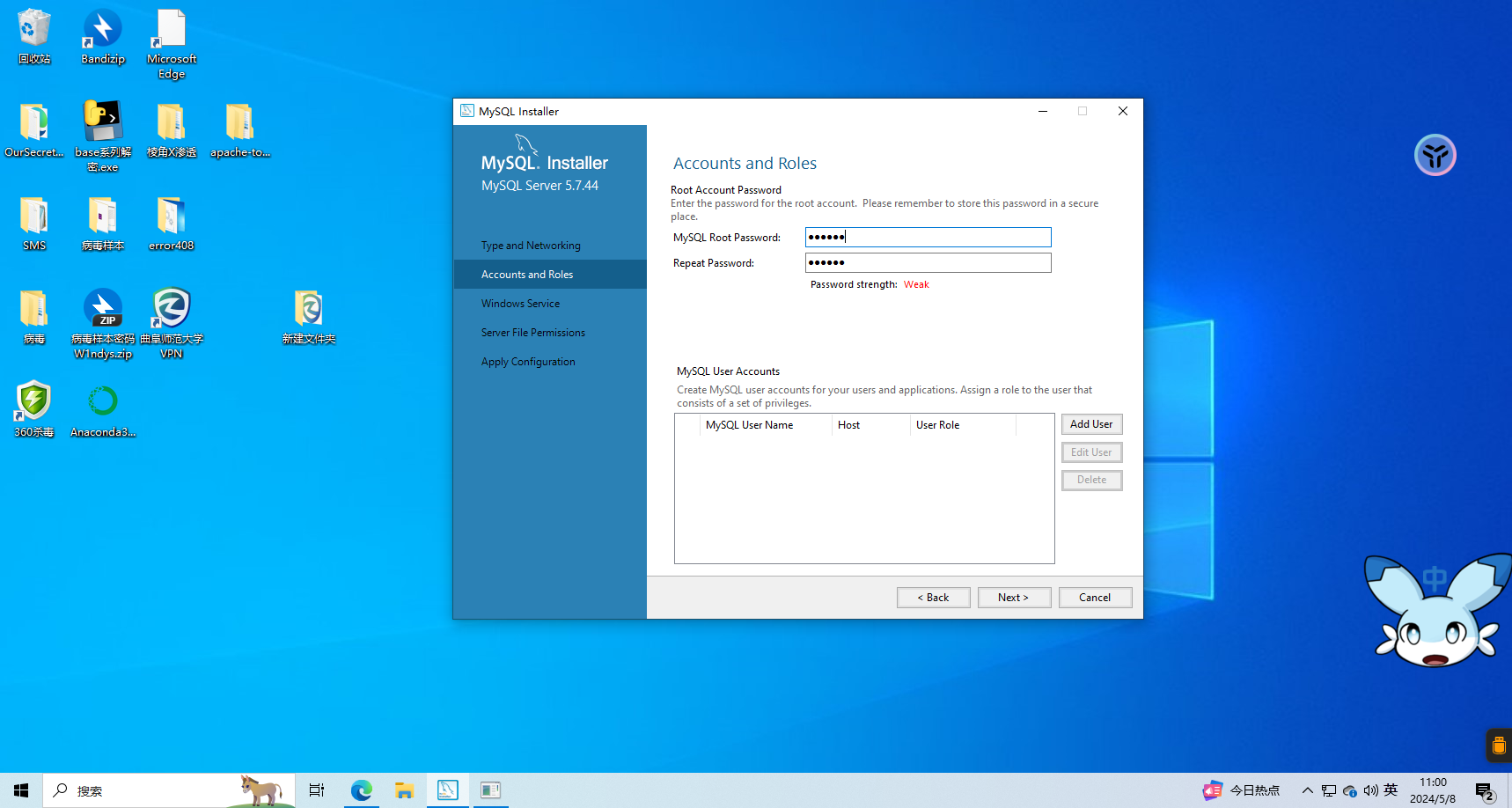This screenshot has width=1512, height=808.
Task: Go to Type and Networking step
Action: click(x=531, y=246)
